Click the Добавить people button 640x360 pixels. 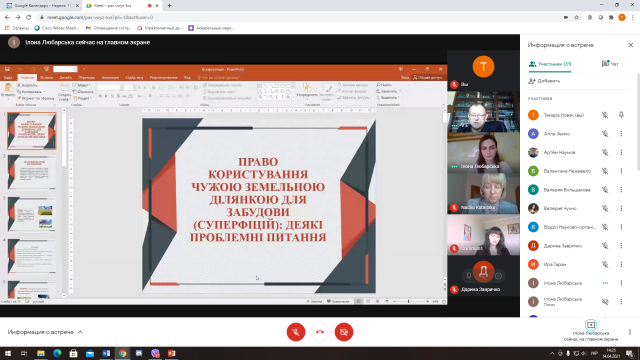pos(544,81)
